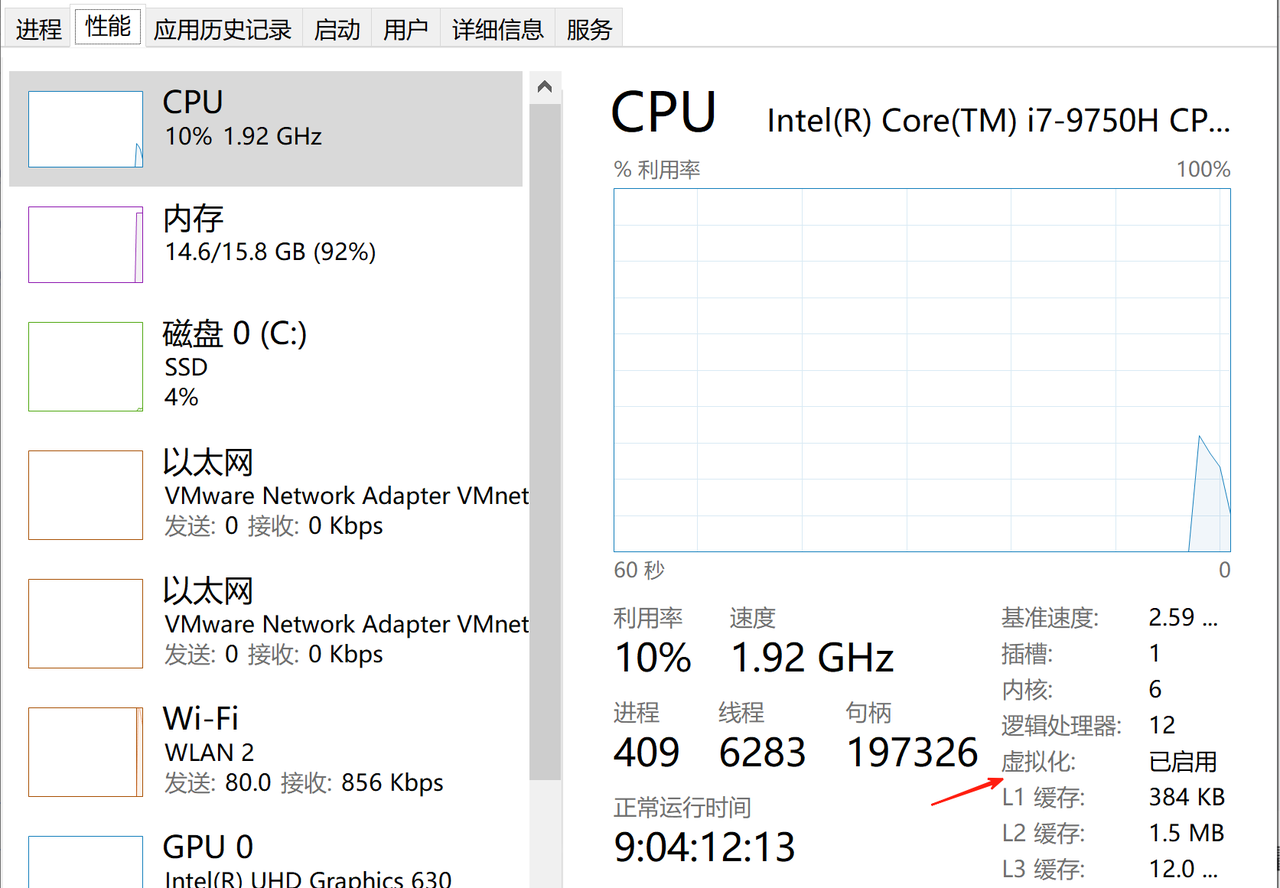Go to the 启动 tab
The image size is (1280, 888).
(x=337, y=29)
